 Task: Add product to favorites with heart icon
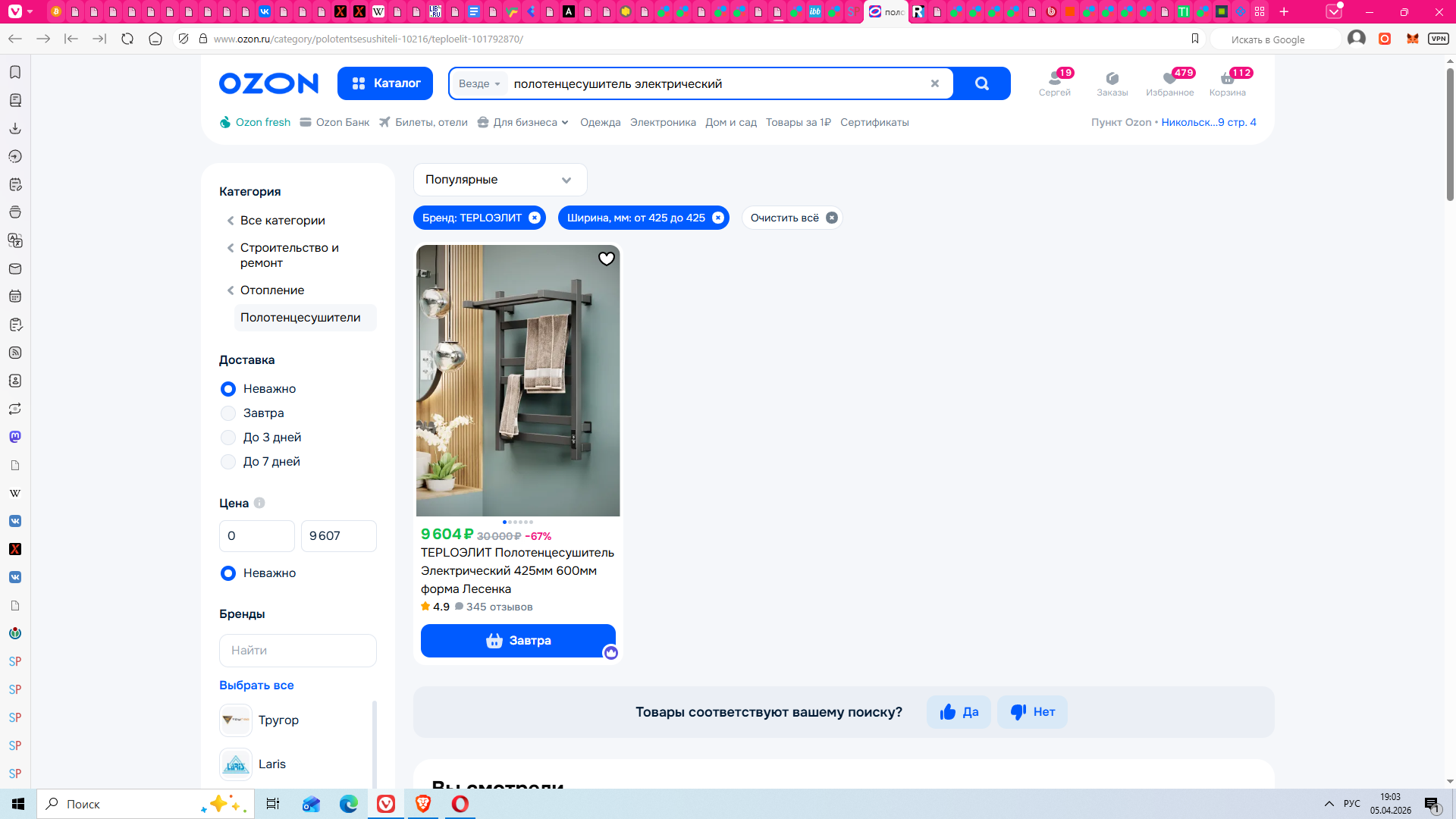(x=606, y=259)
